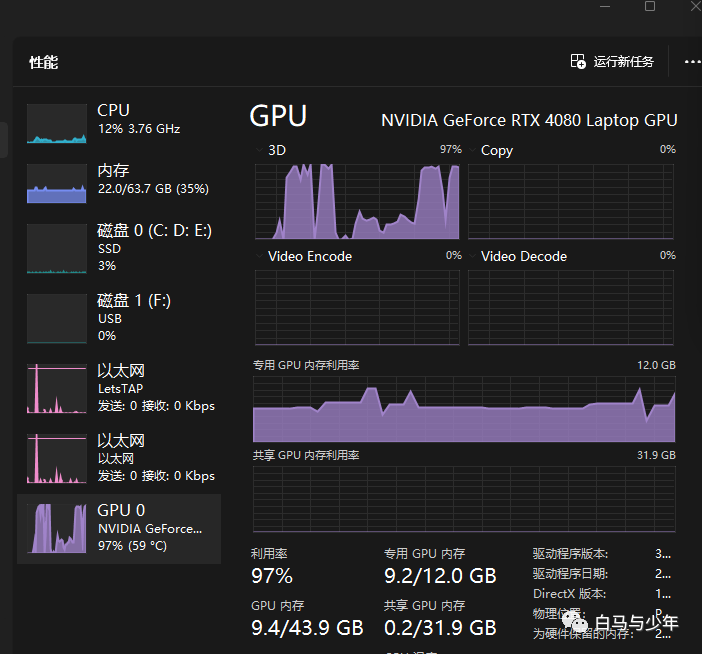The image size is (702, 654).
Task: Open the Video Encode engine dropdown
Action: (x=260, y=256)
